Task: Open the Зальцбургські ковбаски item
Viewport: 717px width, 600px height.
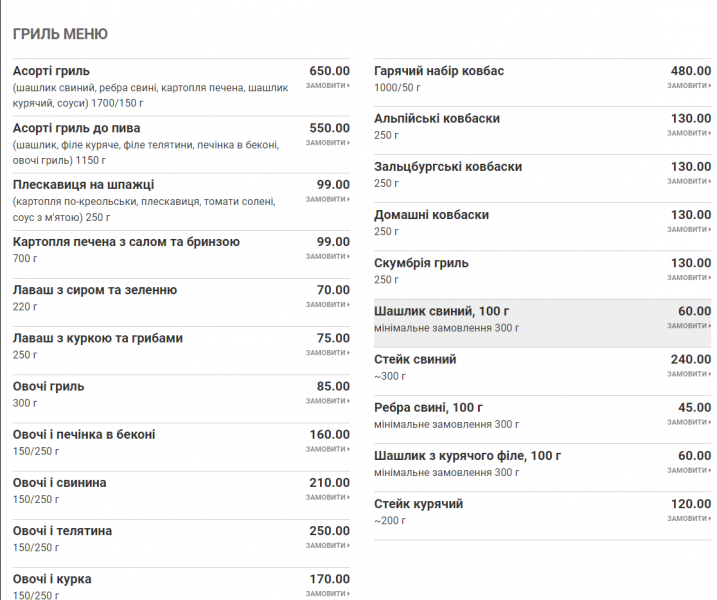Action: (448, 167)
